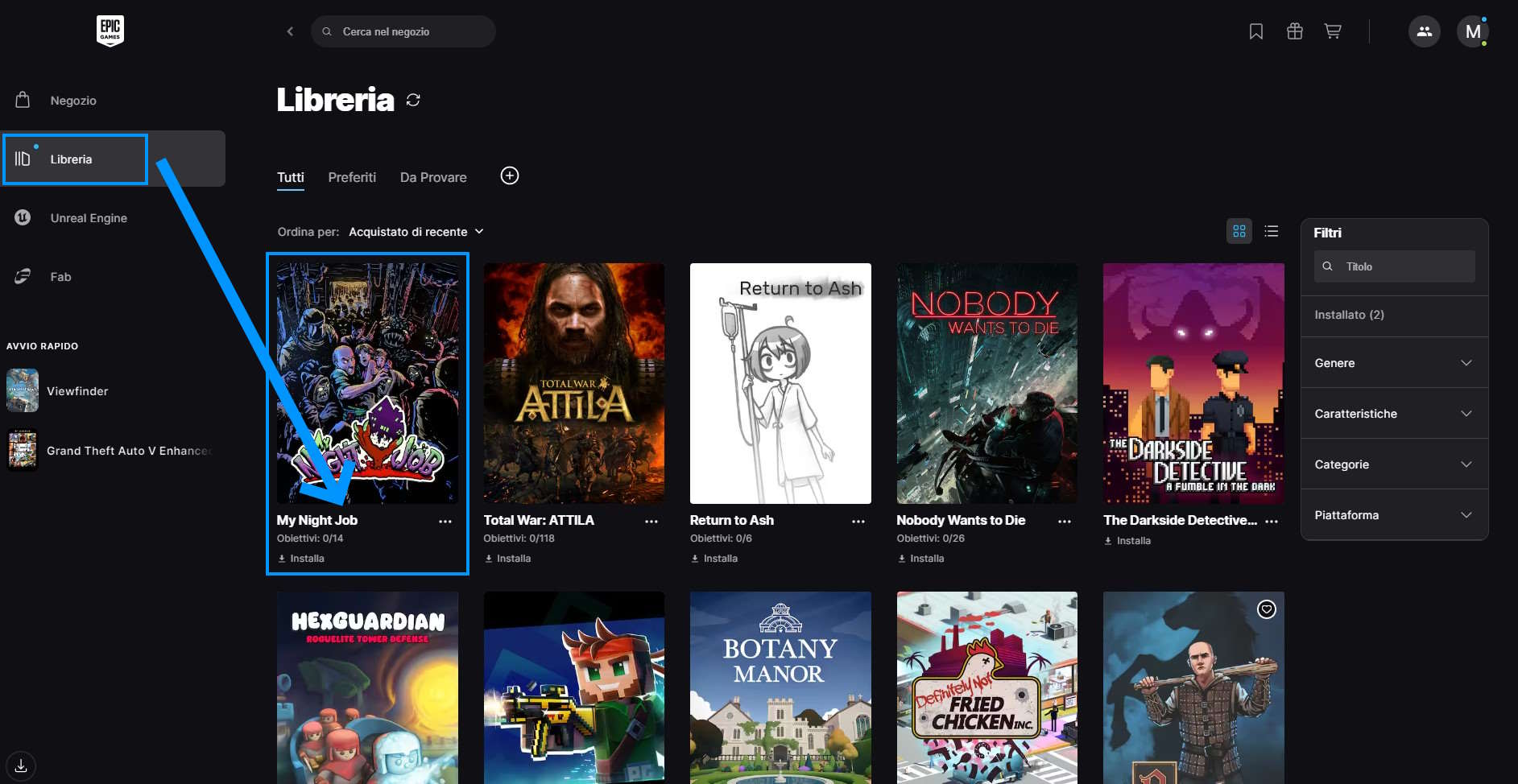Open the downloads icon in sidebar
Viewport: 1518px width, 784px height.
(x=21, y=765)
